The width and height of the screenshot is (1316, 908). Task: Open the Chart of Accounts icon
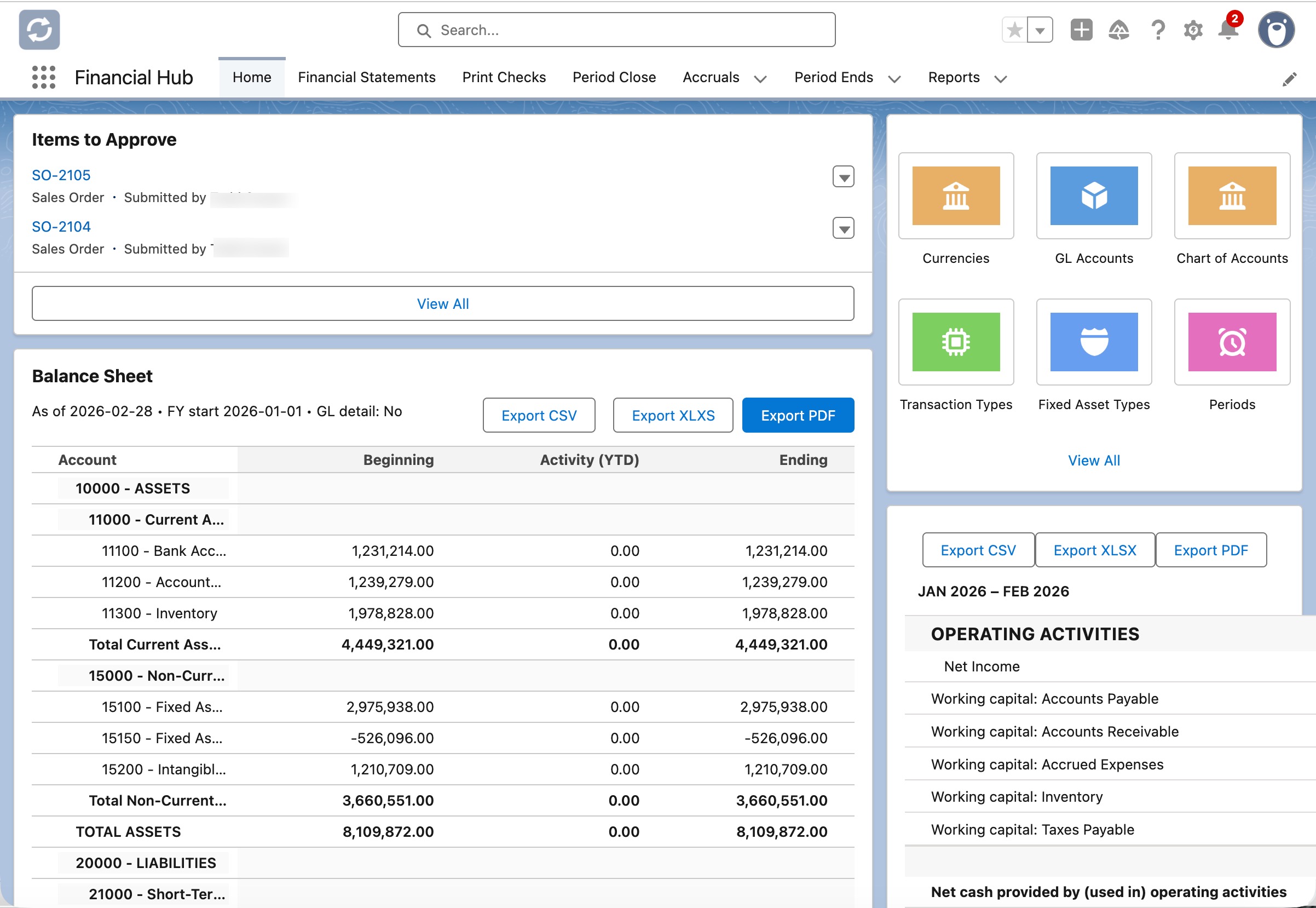pyautogui.click(x=1231, y=196)
